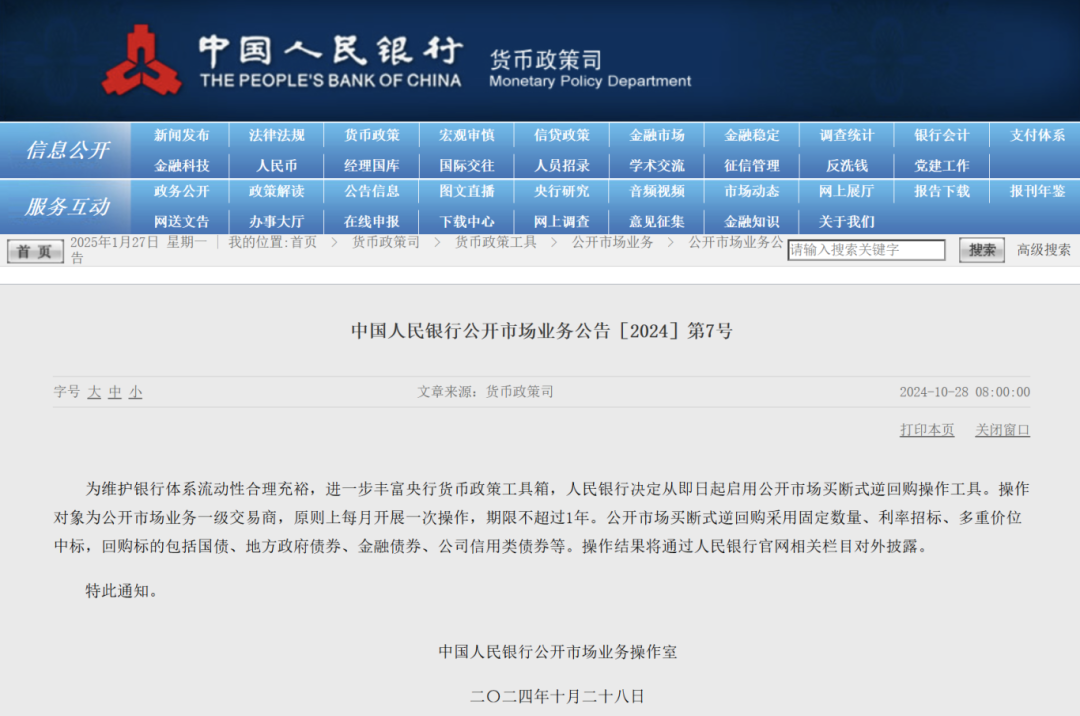This screenshot has height=716, width=1080.
Task: Click 货币政策工具 in the breadcrumb
Action: (x=496, y=242)
